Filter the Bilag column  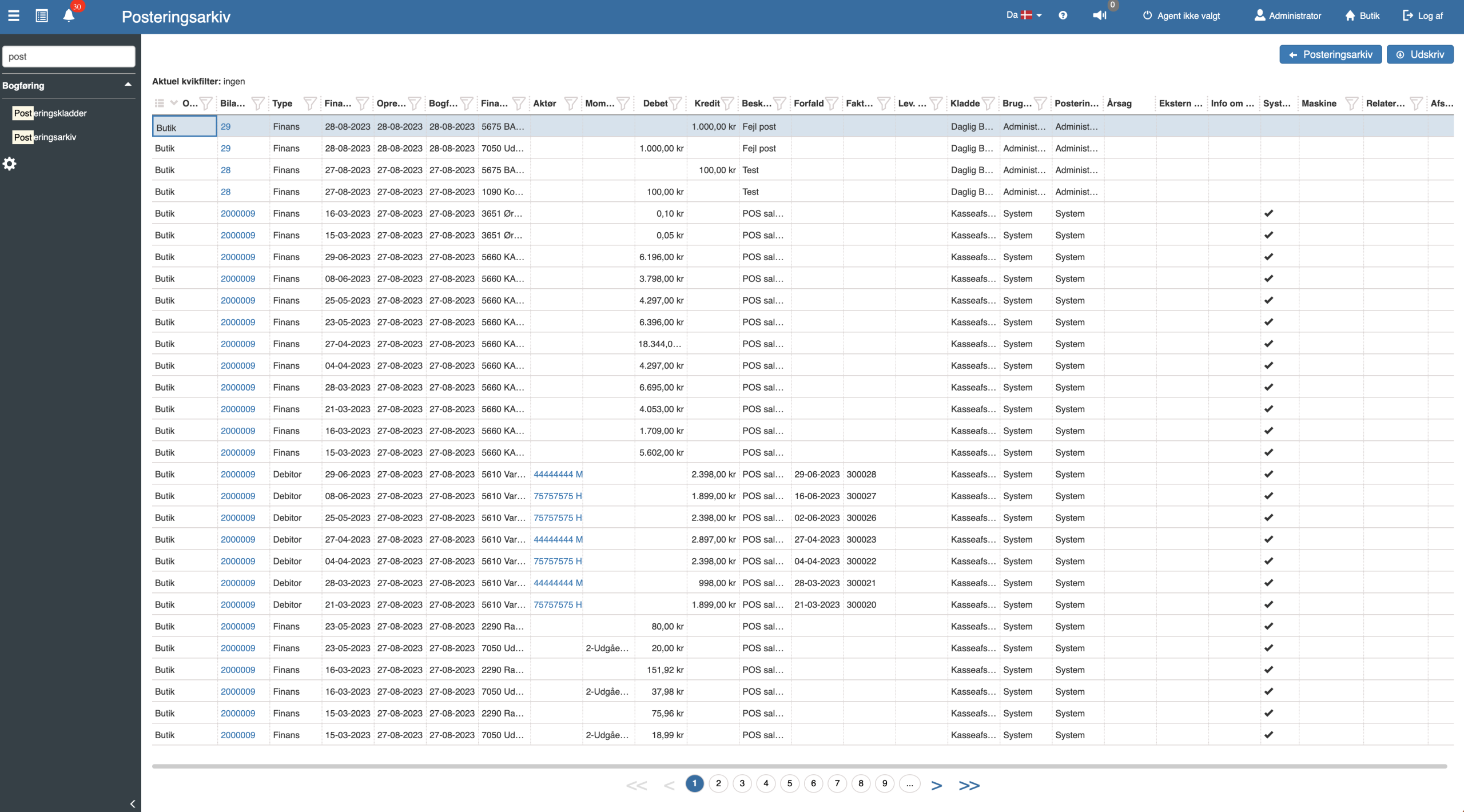(x=258, y=104)
